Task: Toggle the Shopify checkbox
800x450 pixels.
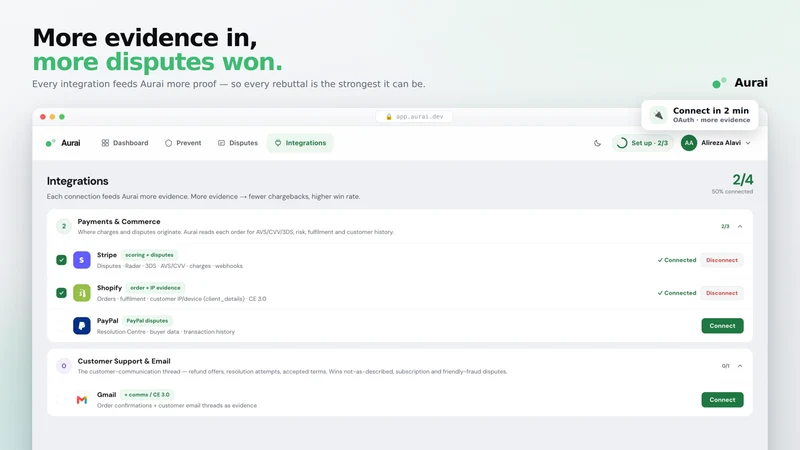Action: pyautogui.click(x=61, y=293)
